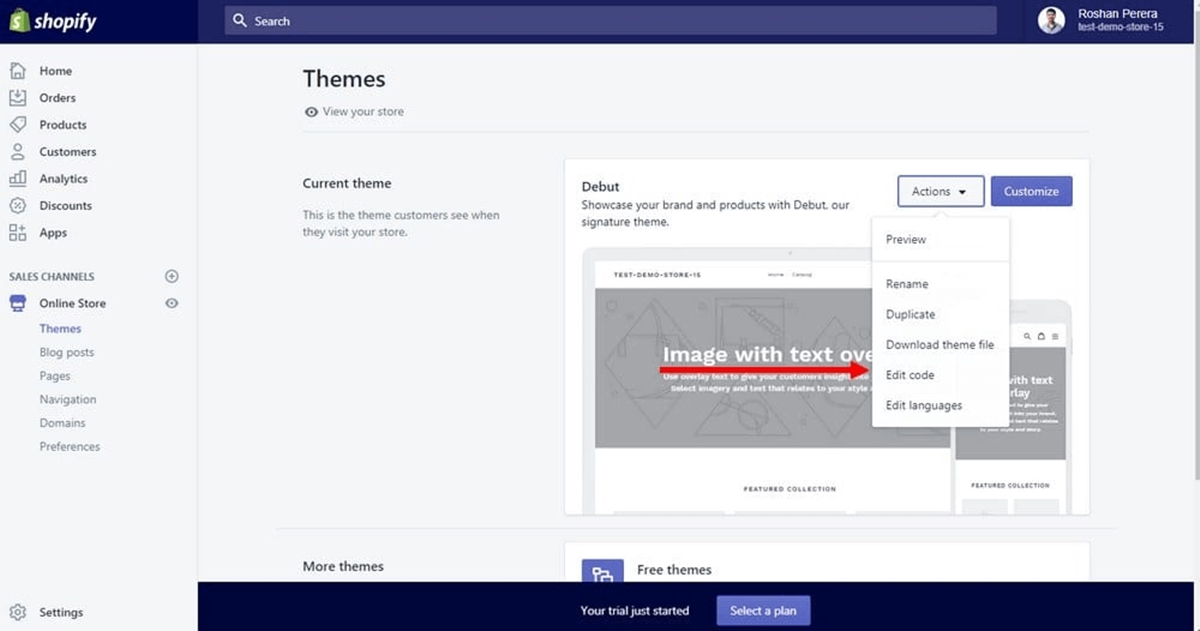Open Navigation sub-item
The width and height of the screenshot is (1200, 631).
click(68, 399)
